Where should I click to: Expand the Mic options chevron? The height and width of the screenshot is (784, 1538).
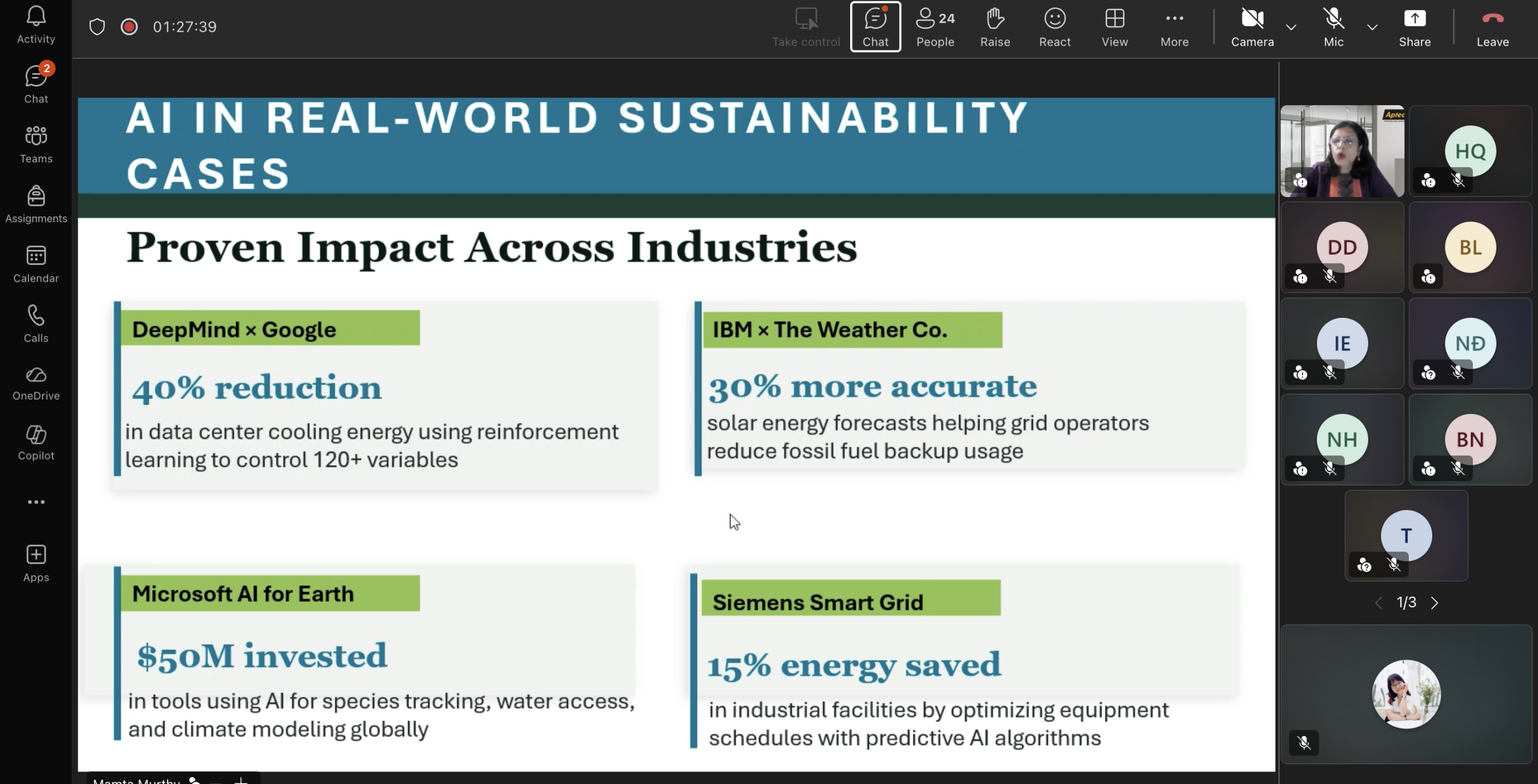[1372, 27]
